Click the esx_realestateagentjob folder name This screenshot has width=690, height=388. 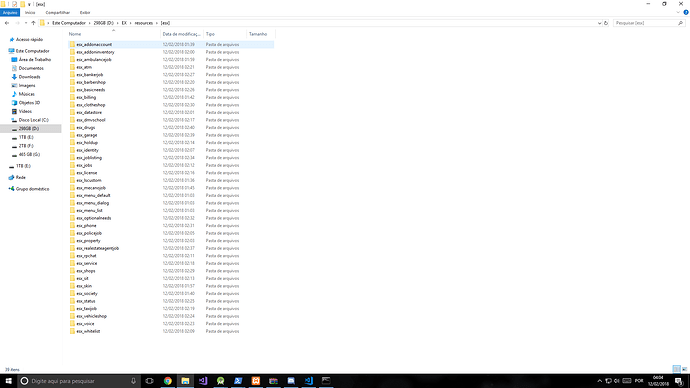(x=97, y=248)
